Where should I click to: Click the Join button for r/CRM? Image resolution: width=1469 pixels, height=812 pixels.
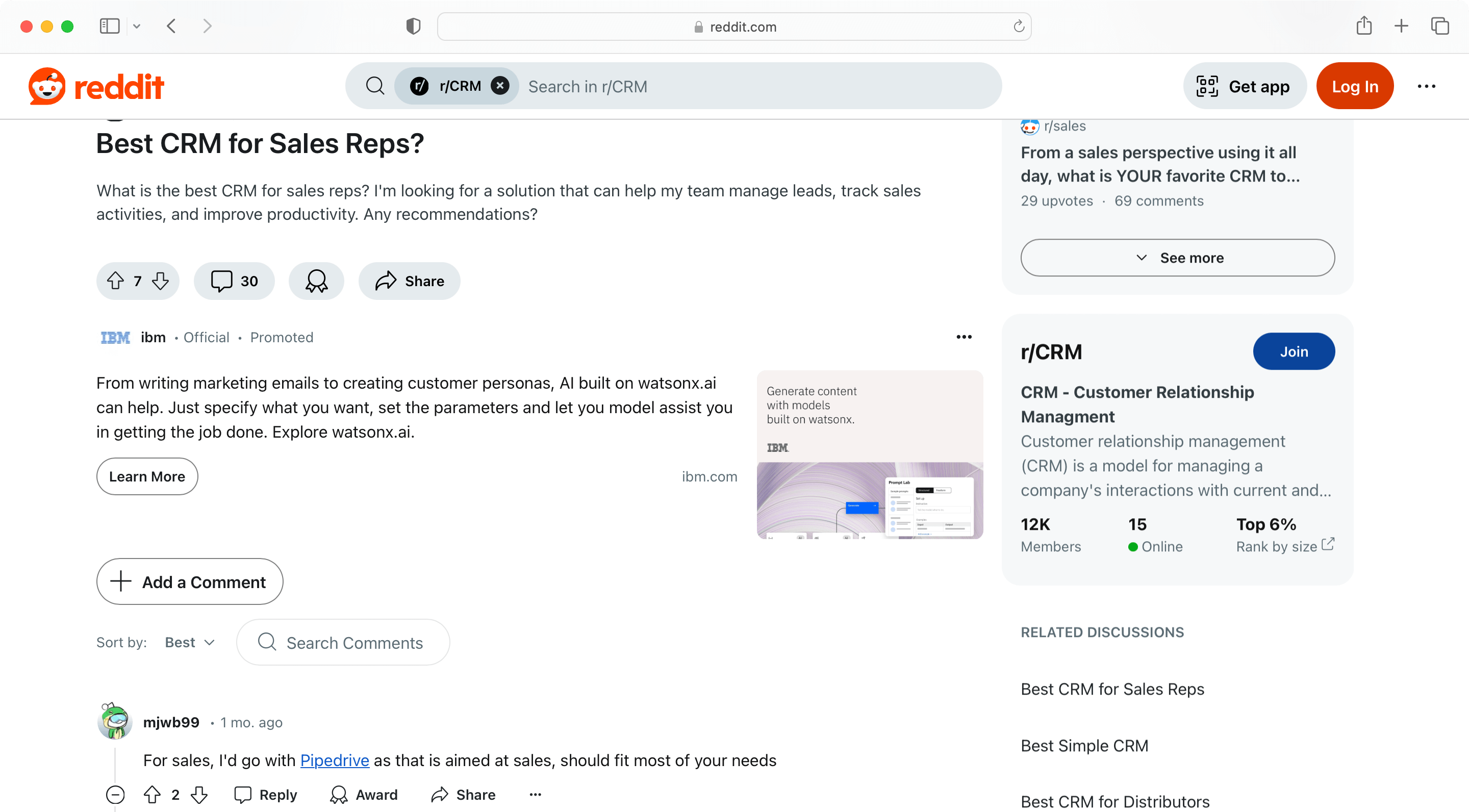(x=1294, y=351)
